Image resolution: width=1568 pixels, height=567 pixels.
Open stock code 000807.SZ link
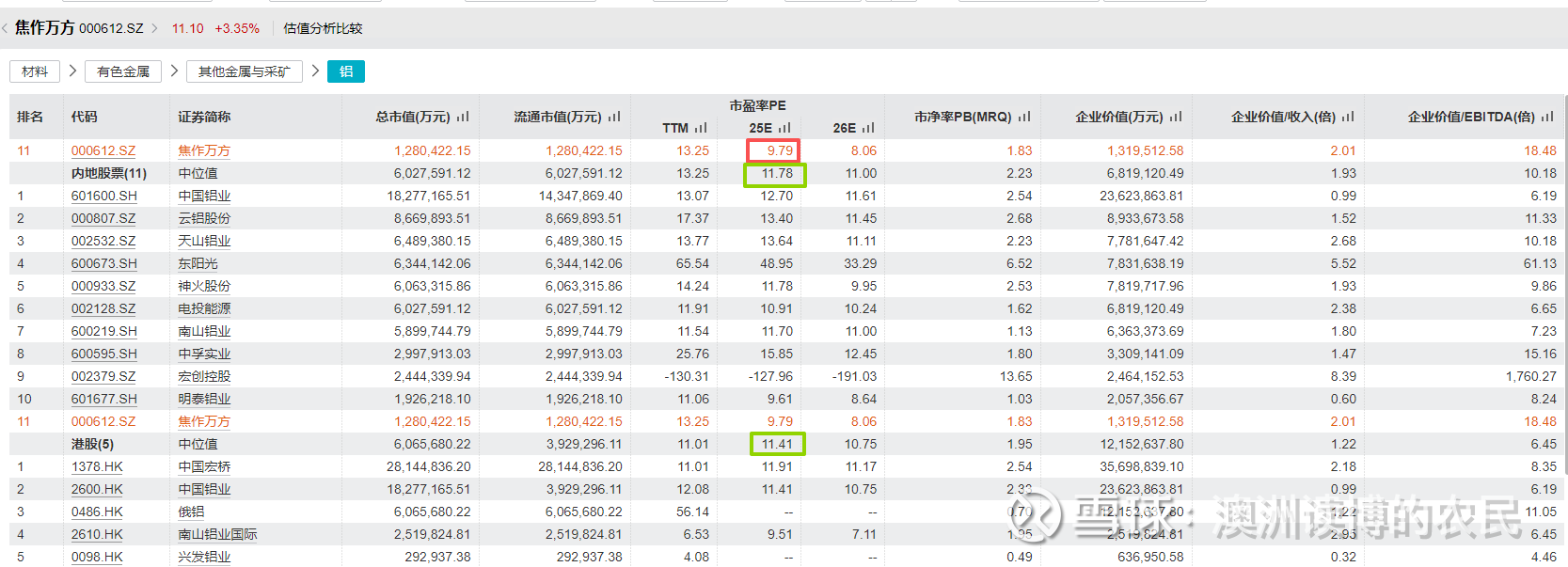103,218
